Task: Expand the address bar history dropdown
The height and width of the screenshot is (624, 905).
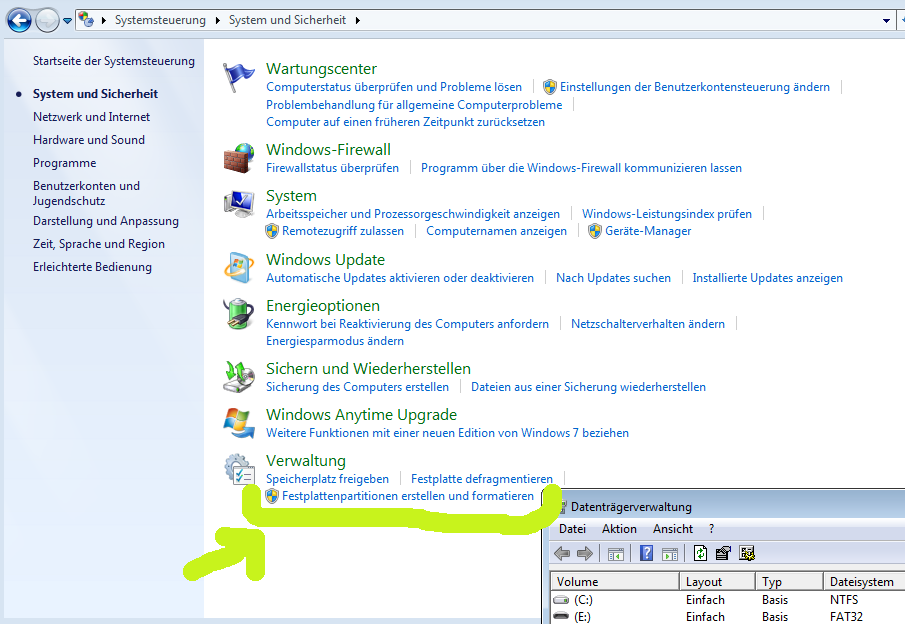Action: (x=887, y=21)
